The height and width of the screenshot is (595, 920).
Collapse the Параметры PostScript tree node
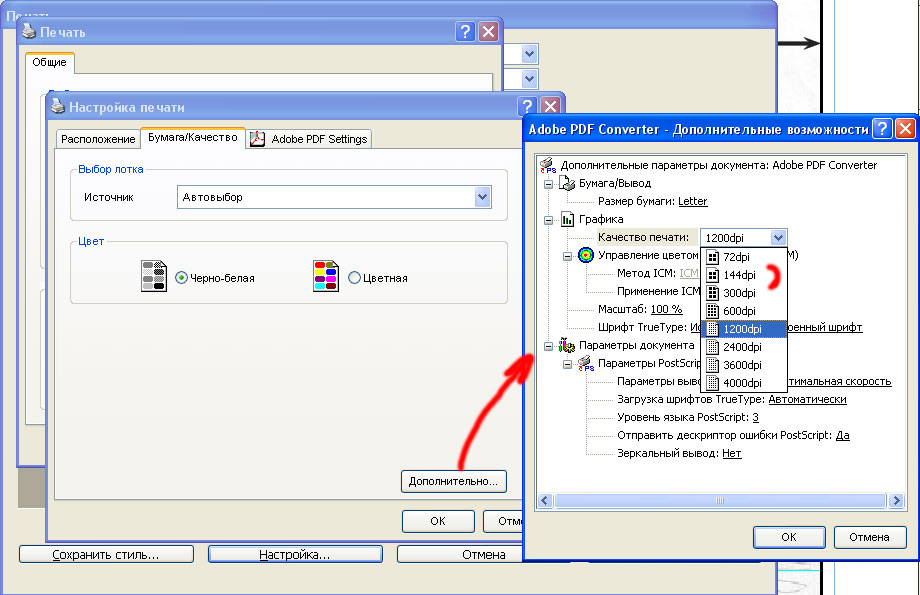click(567, 364)
